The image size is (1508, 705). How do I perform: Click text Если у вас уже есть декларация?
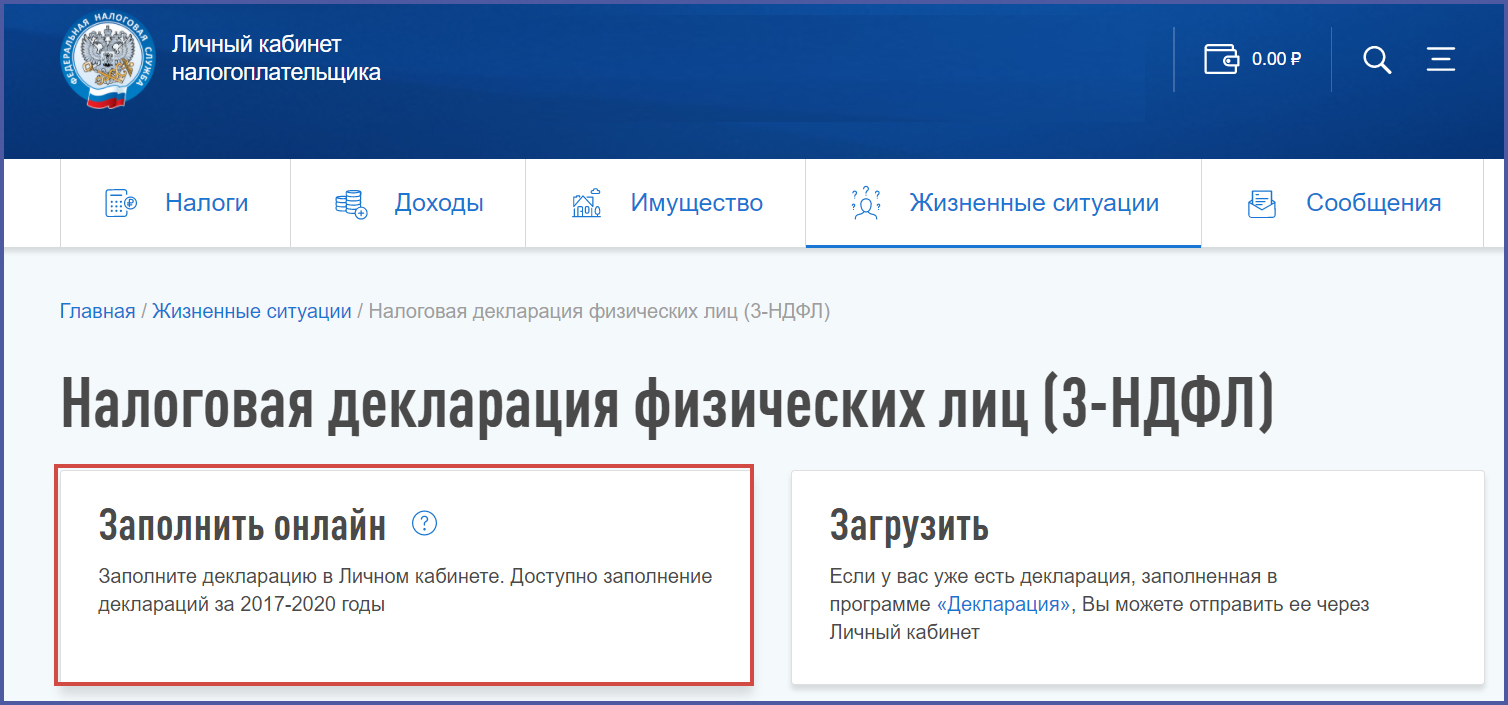pos(983,577)
